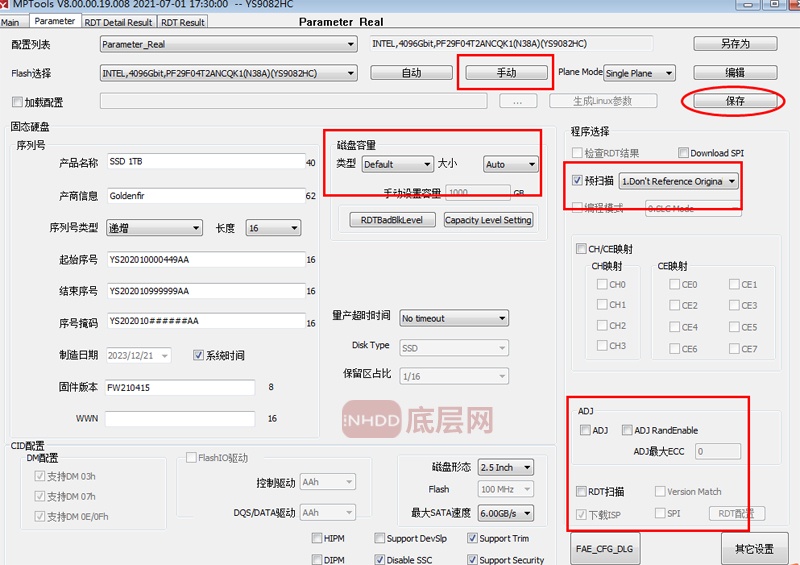Click the 产品名称 input field
Screen dimensions: 800x565
[x=204, y=163]
